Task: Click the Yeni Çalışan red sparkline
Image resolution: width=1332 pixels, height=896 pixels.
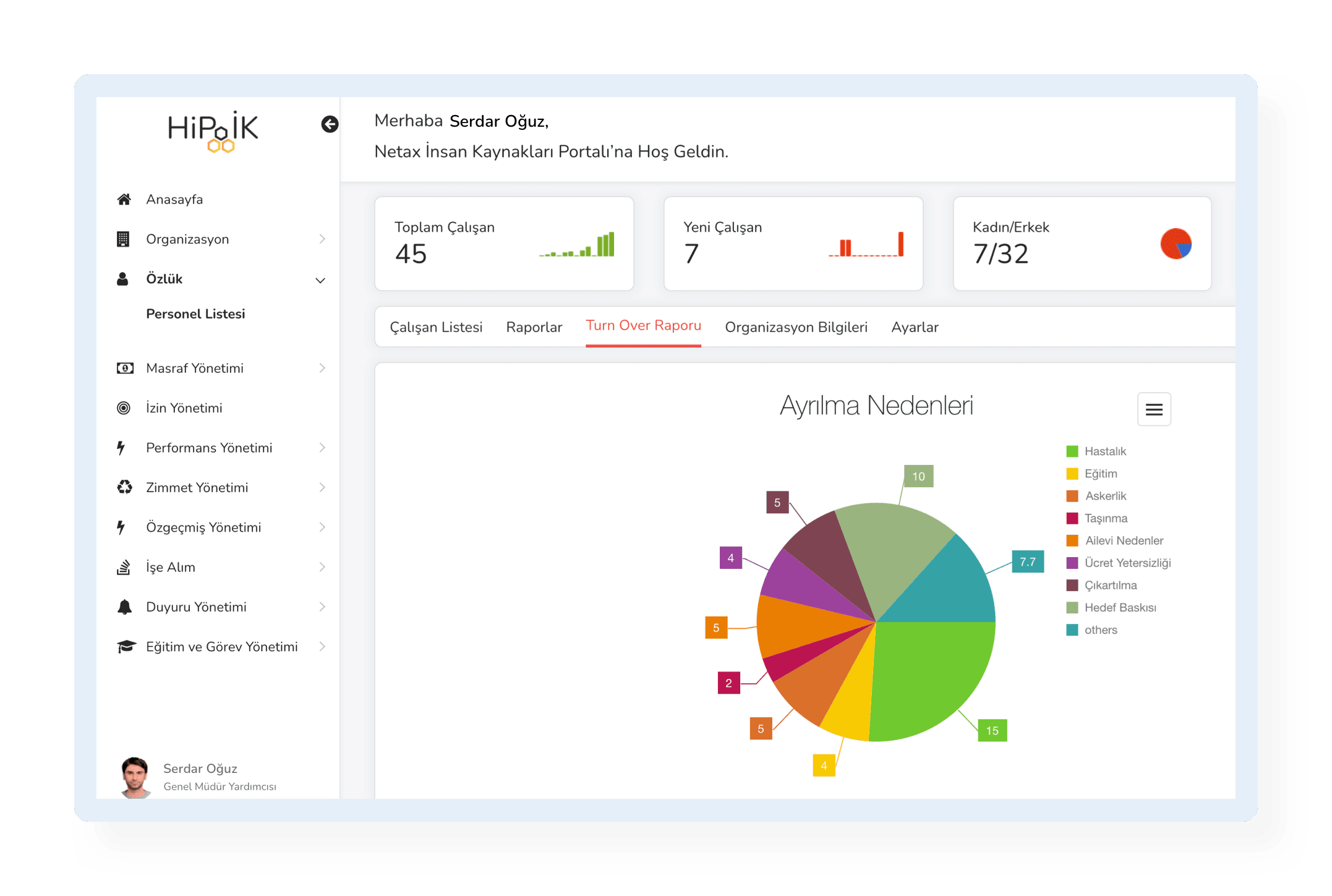Action: coord(866,244)
